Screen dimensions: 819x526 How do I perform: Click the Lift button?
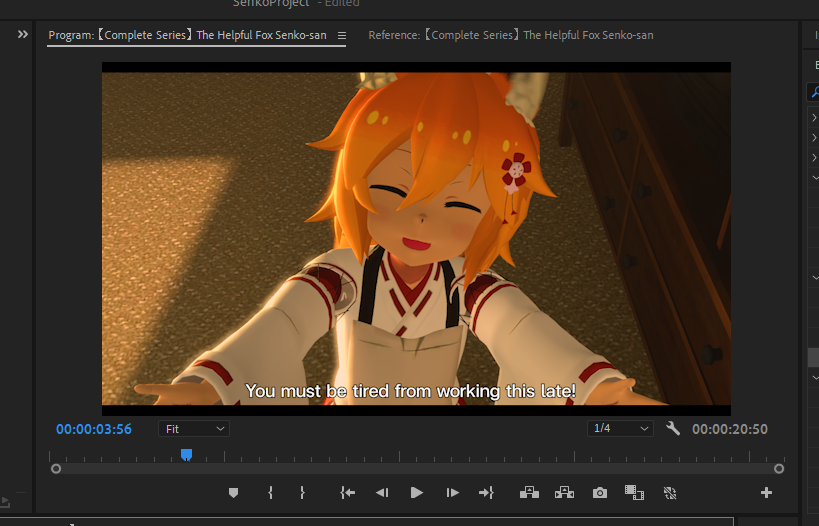[x=529, y=492]
